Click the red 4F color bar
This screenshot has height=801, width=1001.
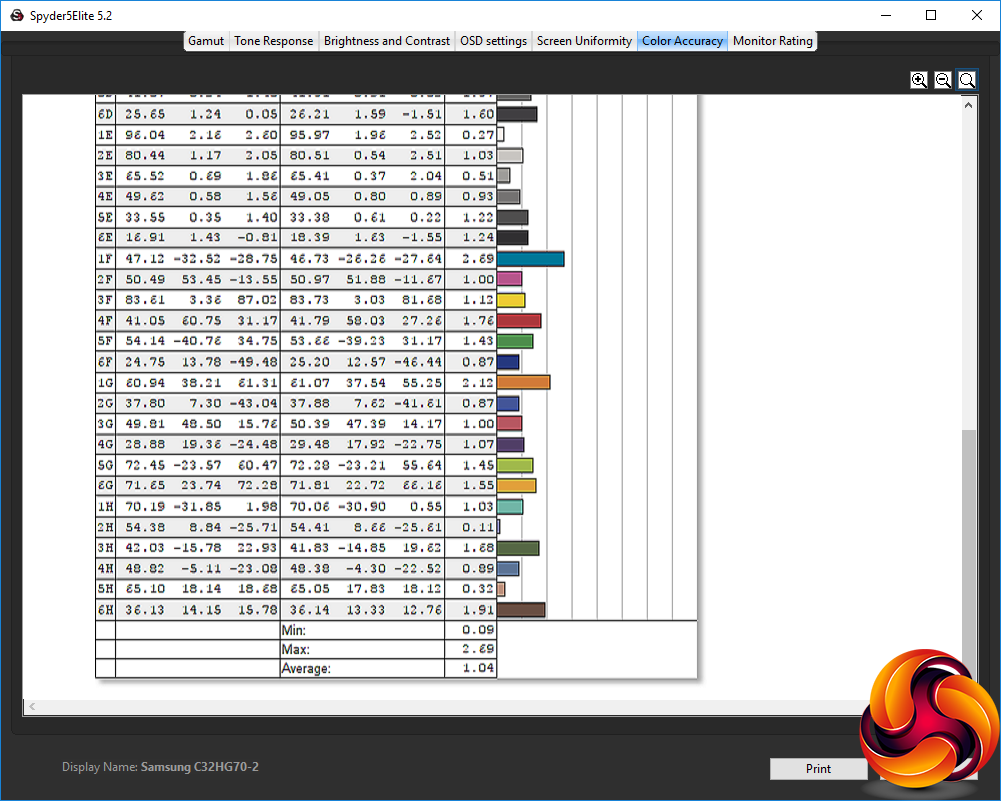click(519, 320)
